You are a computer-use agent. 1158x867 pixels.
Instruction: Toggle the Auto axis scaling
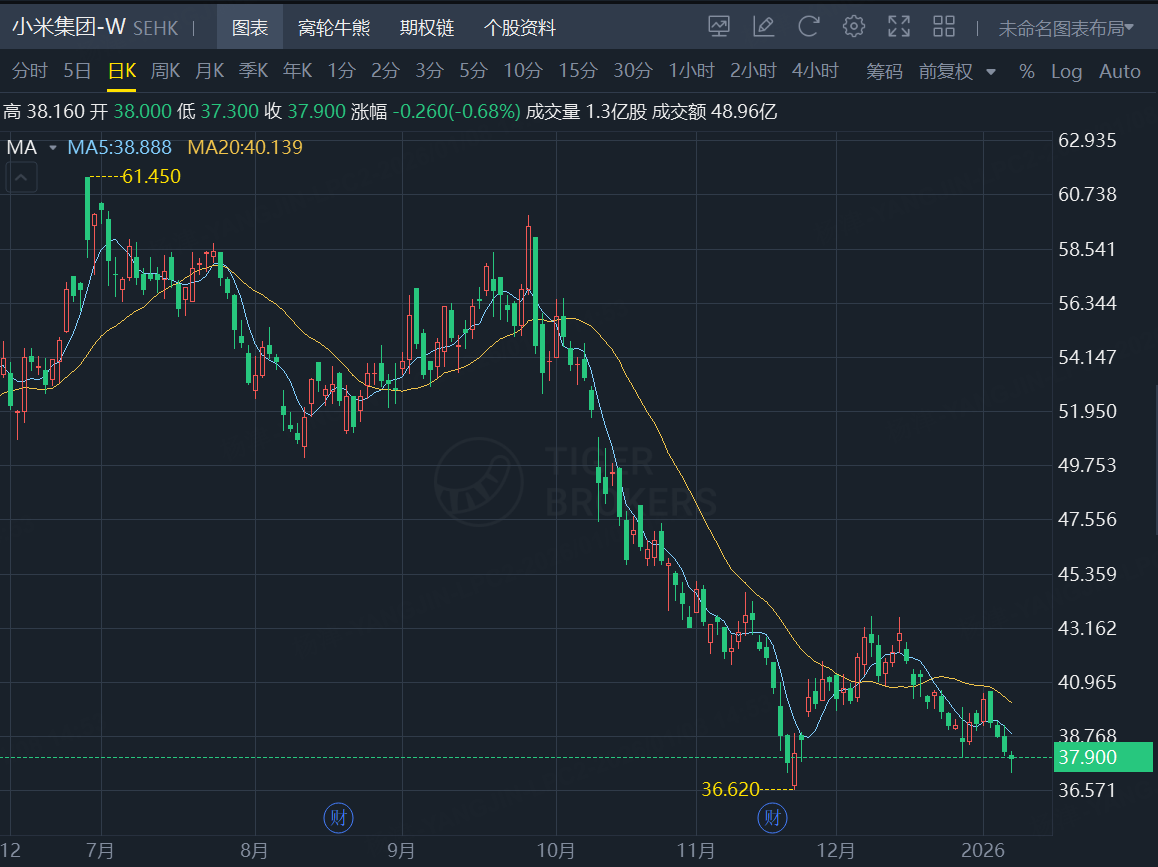click(x=1120, y=72)
